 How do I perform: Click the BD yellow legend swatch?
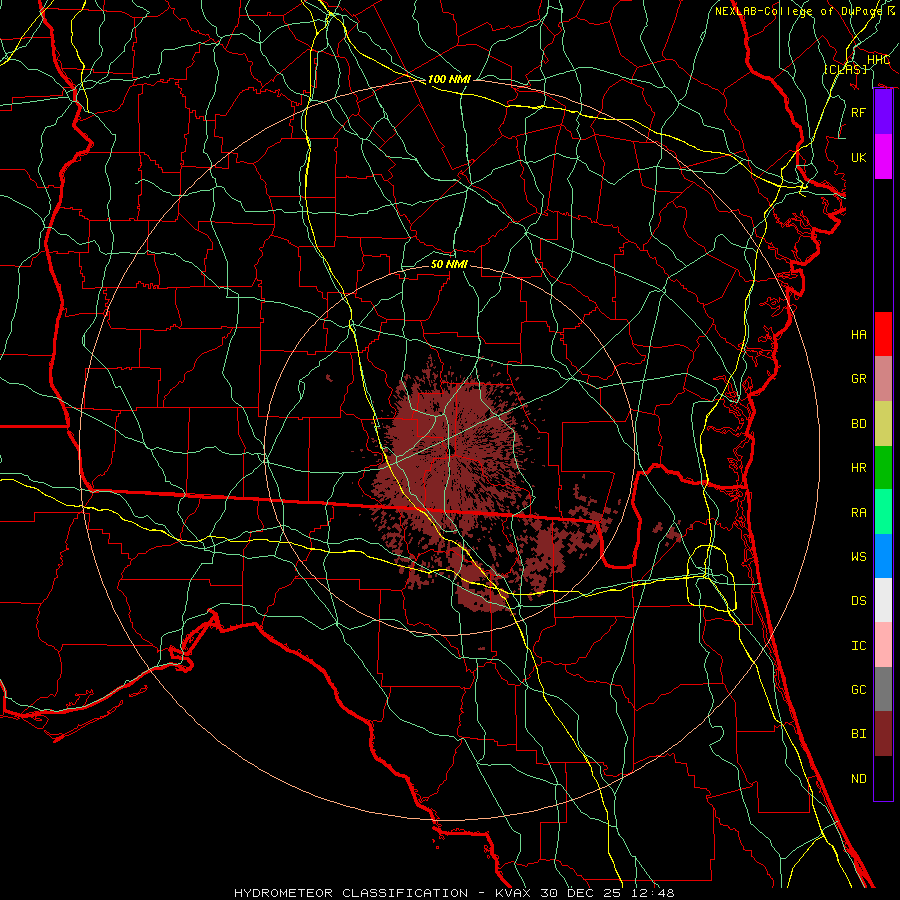coord(883,423)
